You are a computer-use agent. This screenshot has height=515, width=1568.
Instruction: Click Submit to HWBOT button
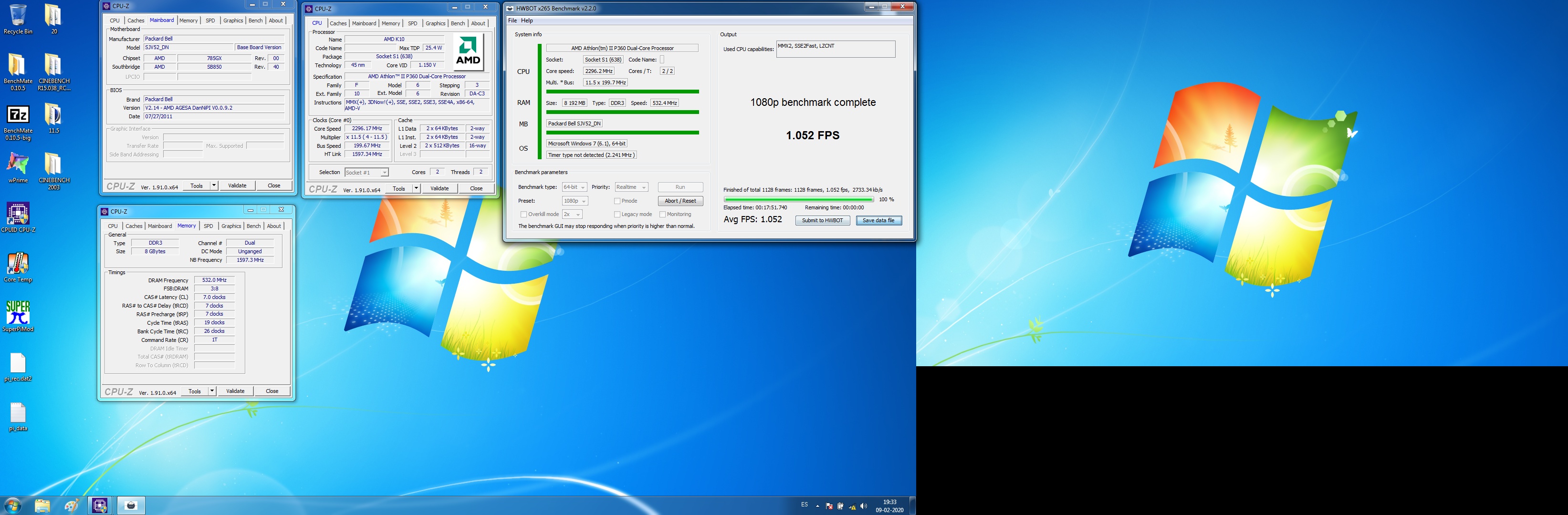click(x=822, y=221)
